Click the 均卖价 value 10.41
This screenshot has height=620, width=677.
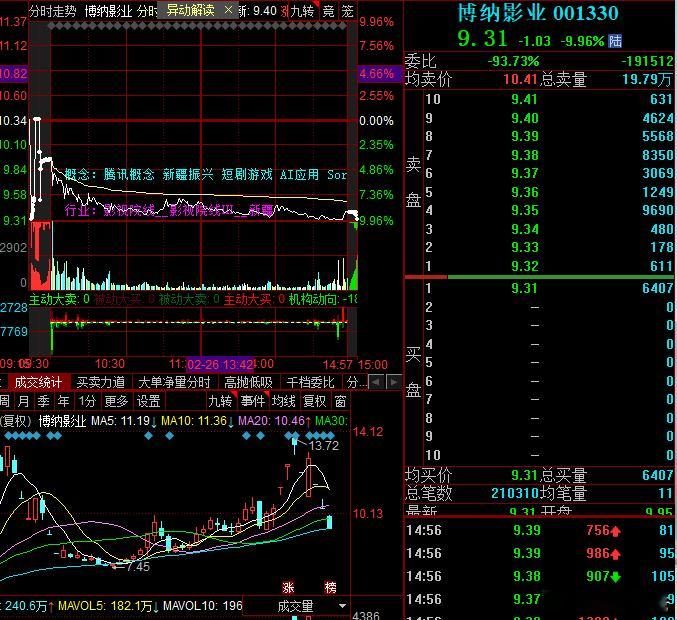click(520, 79)
